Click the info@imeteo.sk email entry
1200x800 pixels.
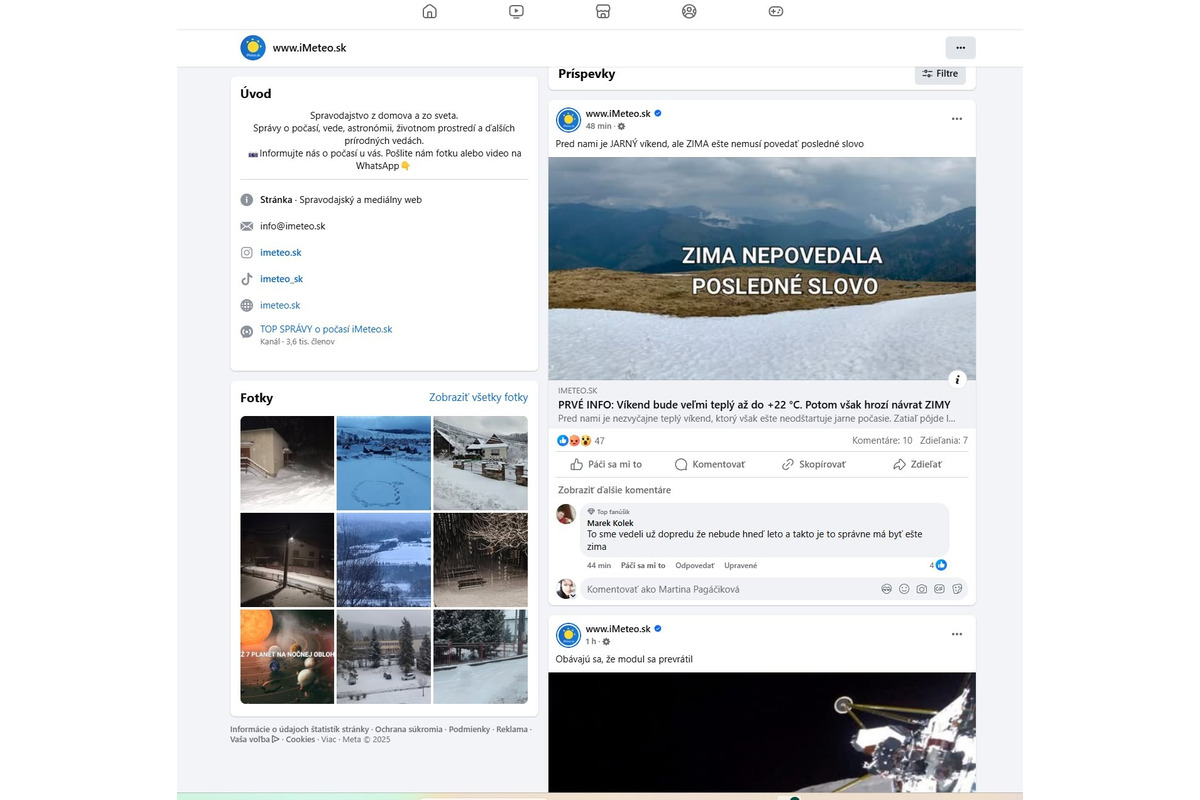click(293, 226)
